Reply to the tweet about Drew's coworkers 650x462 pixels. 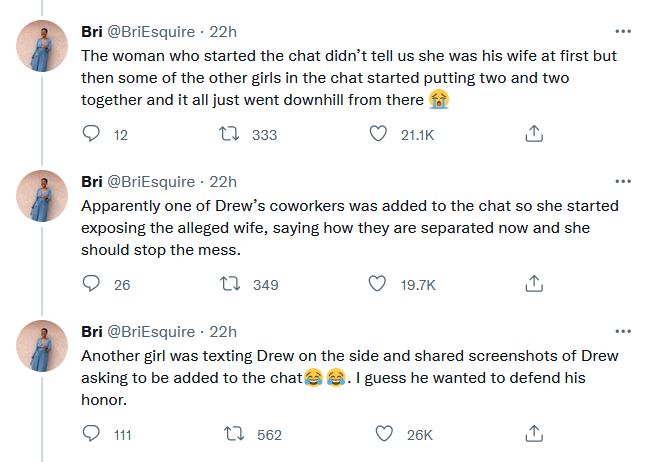[90, 284]
